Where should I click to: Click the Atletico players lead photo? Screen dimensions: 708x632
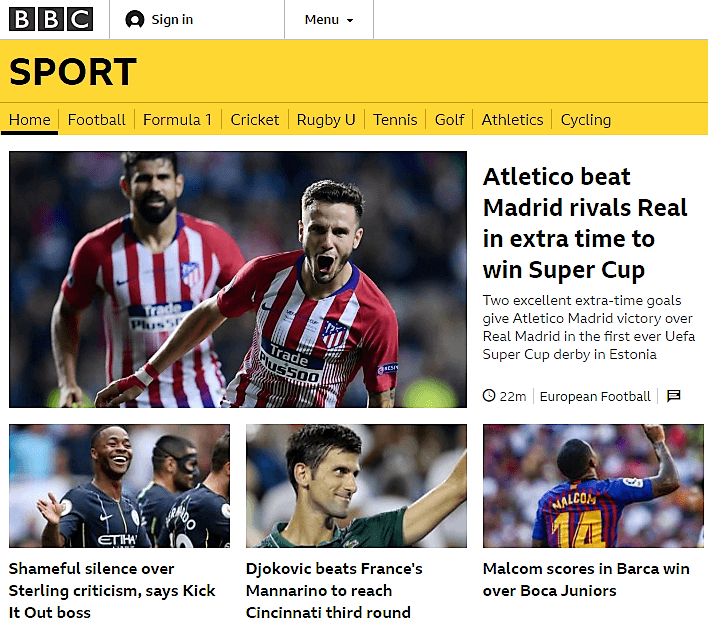(x=238, y=279)
